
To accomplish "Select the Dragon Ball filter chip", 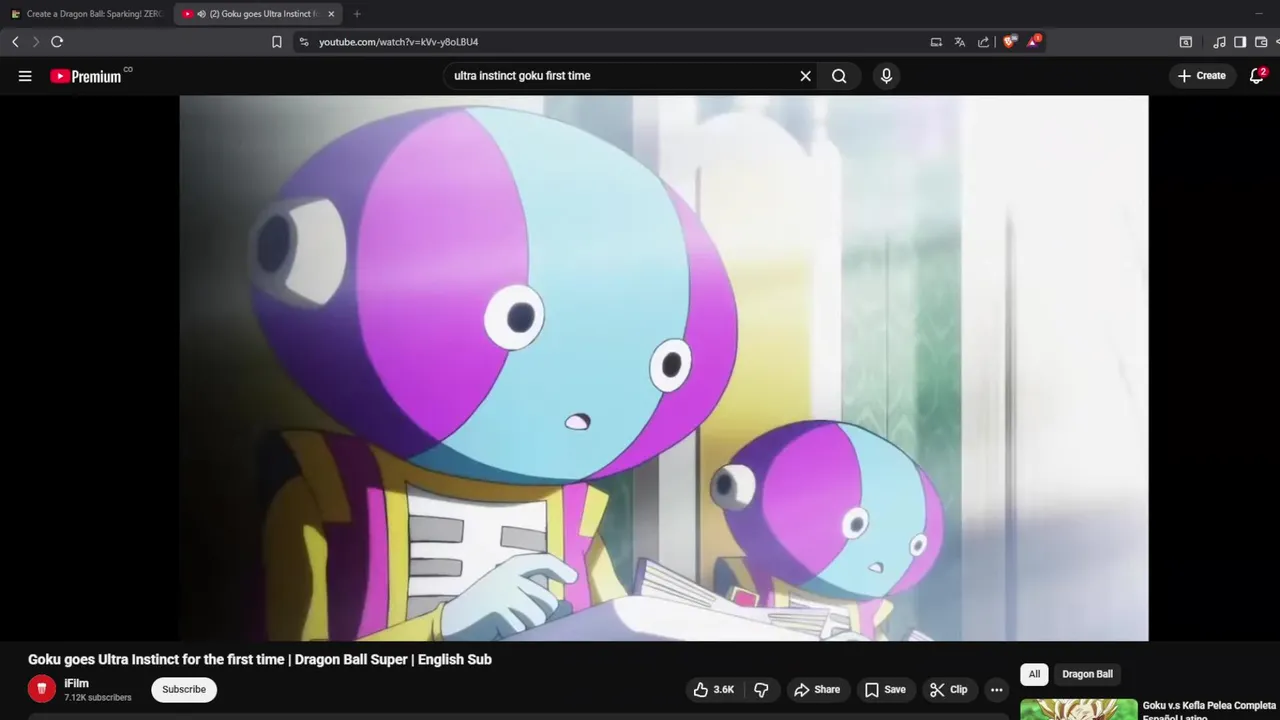I will click(x=1087, y=674).
